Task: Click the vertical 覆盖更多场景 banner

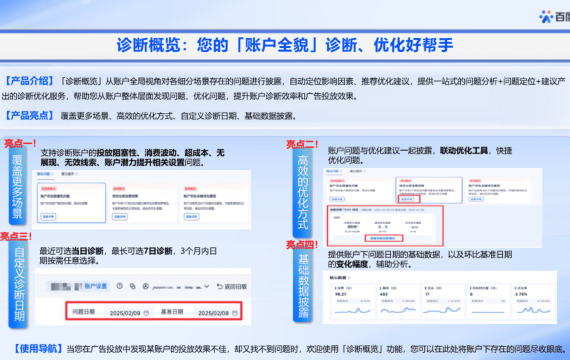Action: [x=17, y=186]
